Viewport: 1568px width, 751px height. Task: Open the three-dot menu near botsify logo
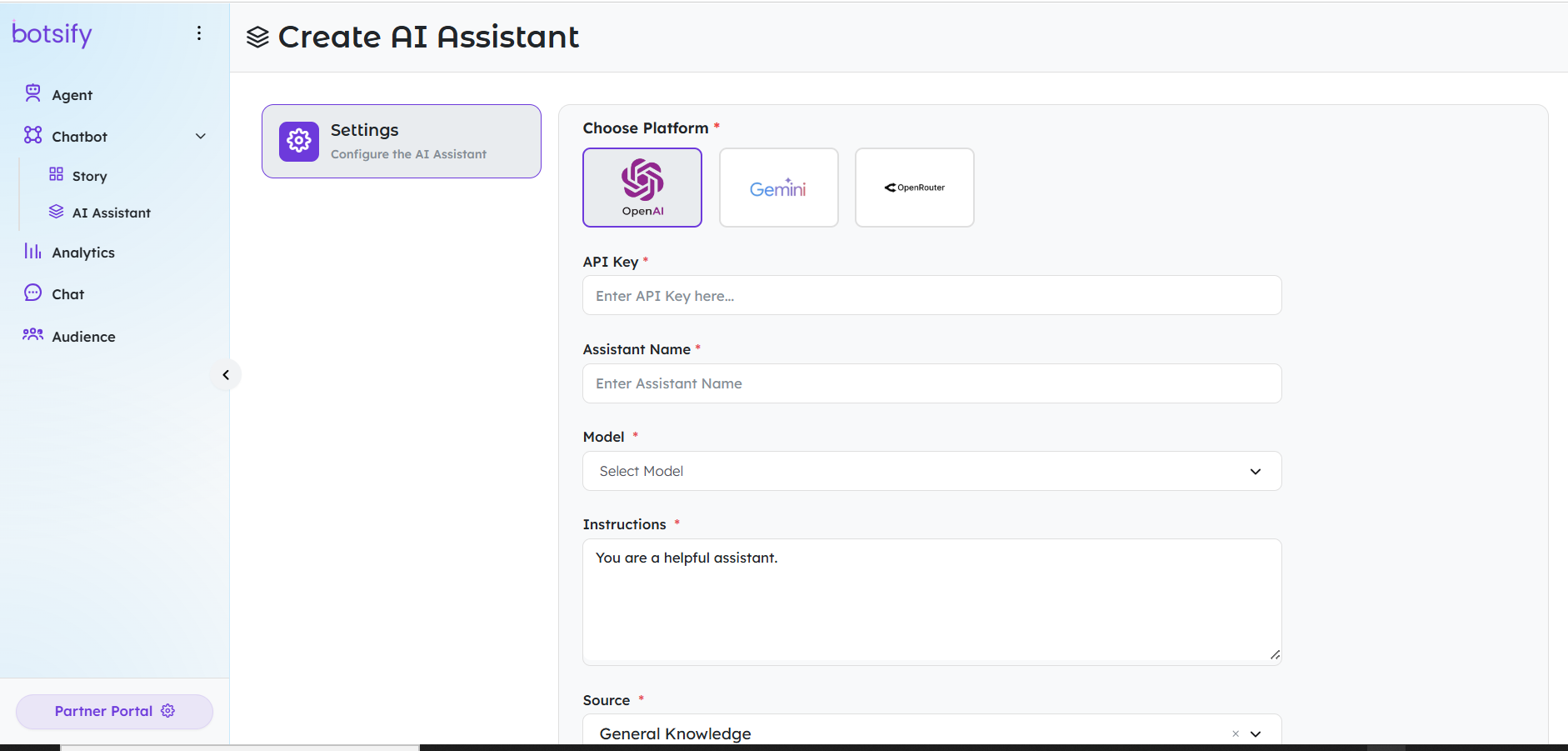coord(198,33)
